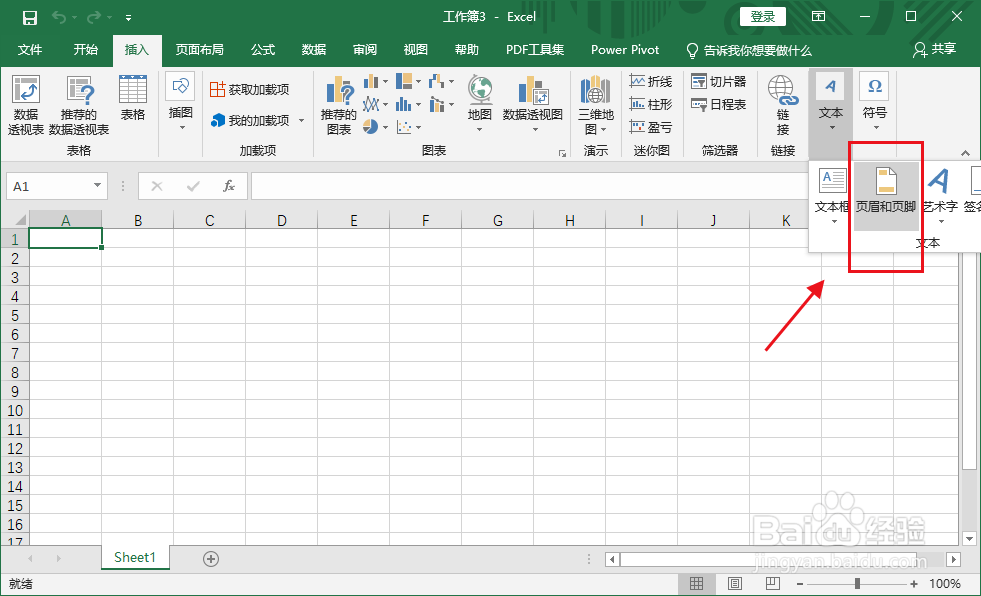The image size is (981, 596).
Task: Open the Illustrations (插图) menu
Action: (180, 103)
